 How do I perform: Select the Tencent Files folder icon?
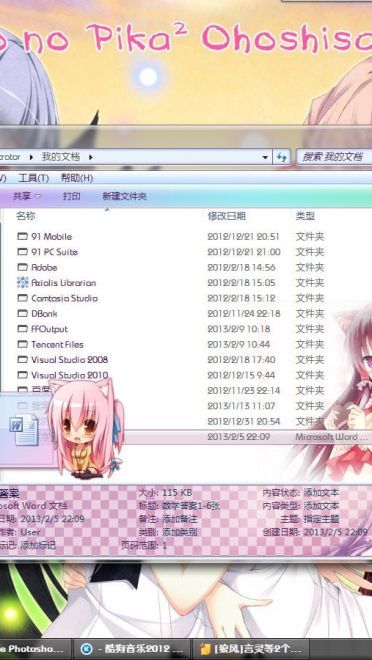click(22, 344)
